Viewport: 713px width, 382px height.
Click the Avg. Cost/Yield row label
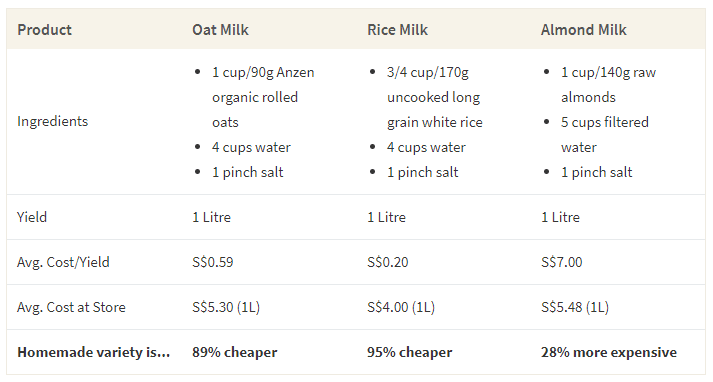click(x=63, y=262)
